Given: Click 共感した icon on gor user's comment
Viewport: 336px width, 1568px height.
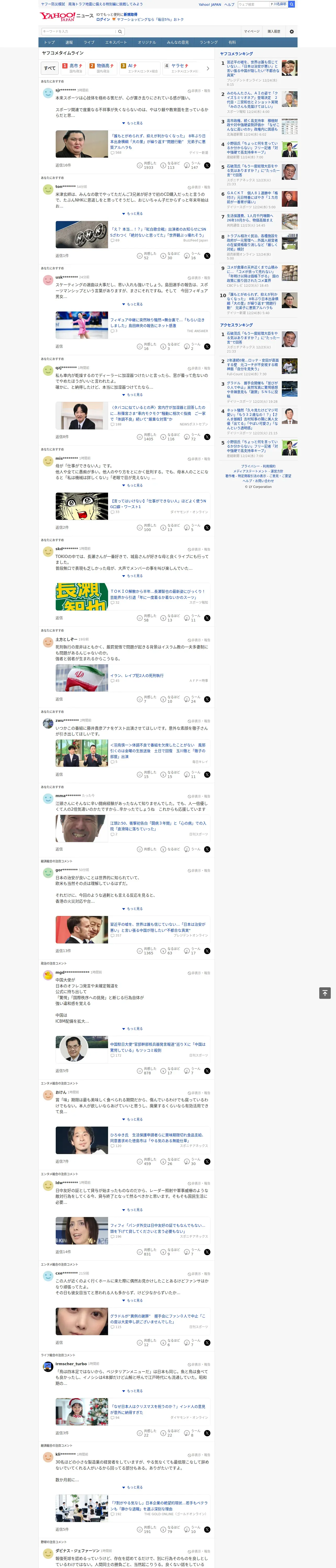Looking at the screenshot, I should 140,951.
